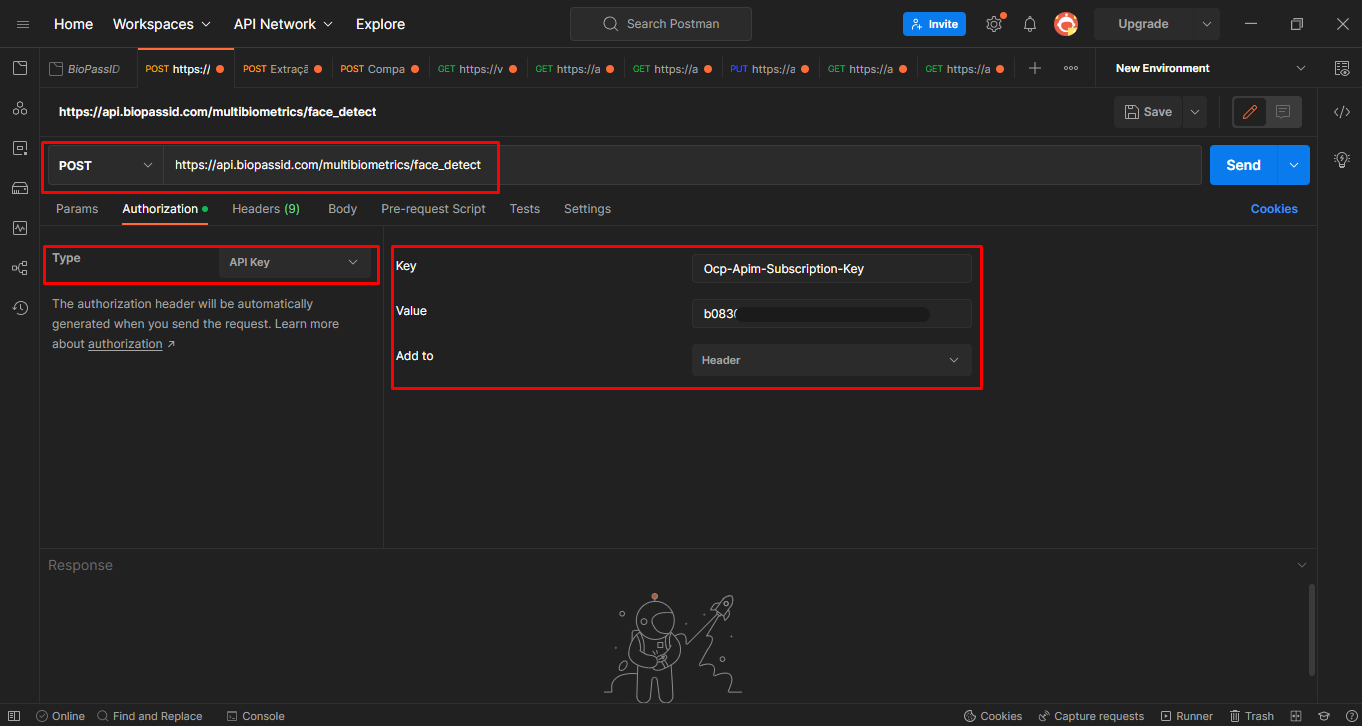Open the Mock Servers sidebar panel
This screenshot has height=726, width=1362.
(x=20, y=188)
